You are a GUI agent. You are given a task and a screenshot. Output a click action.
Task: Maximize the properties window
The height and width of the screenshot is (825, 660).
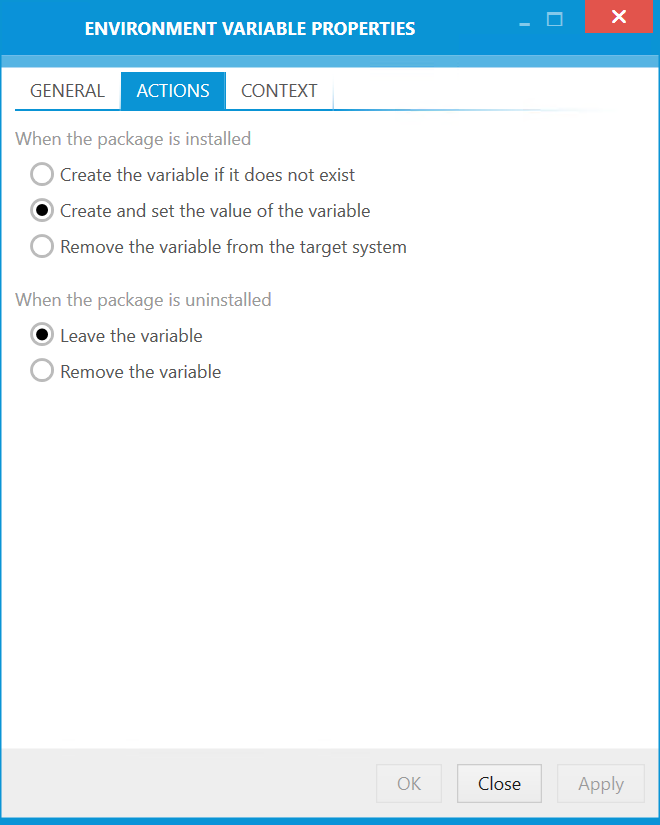click(555, 19)
